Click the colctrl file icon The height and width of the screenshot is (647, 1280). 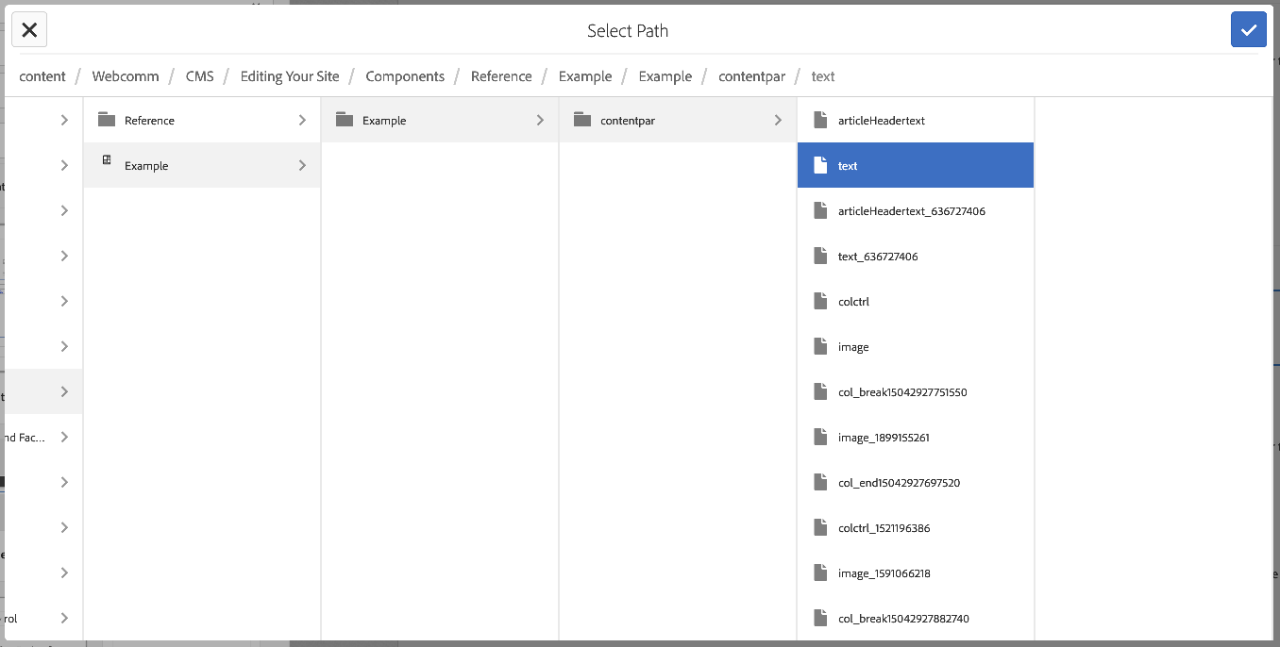[821, 301]
